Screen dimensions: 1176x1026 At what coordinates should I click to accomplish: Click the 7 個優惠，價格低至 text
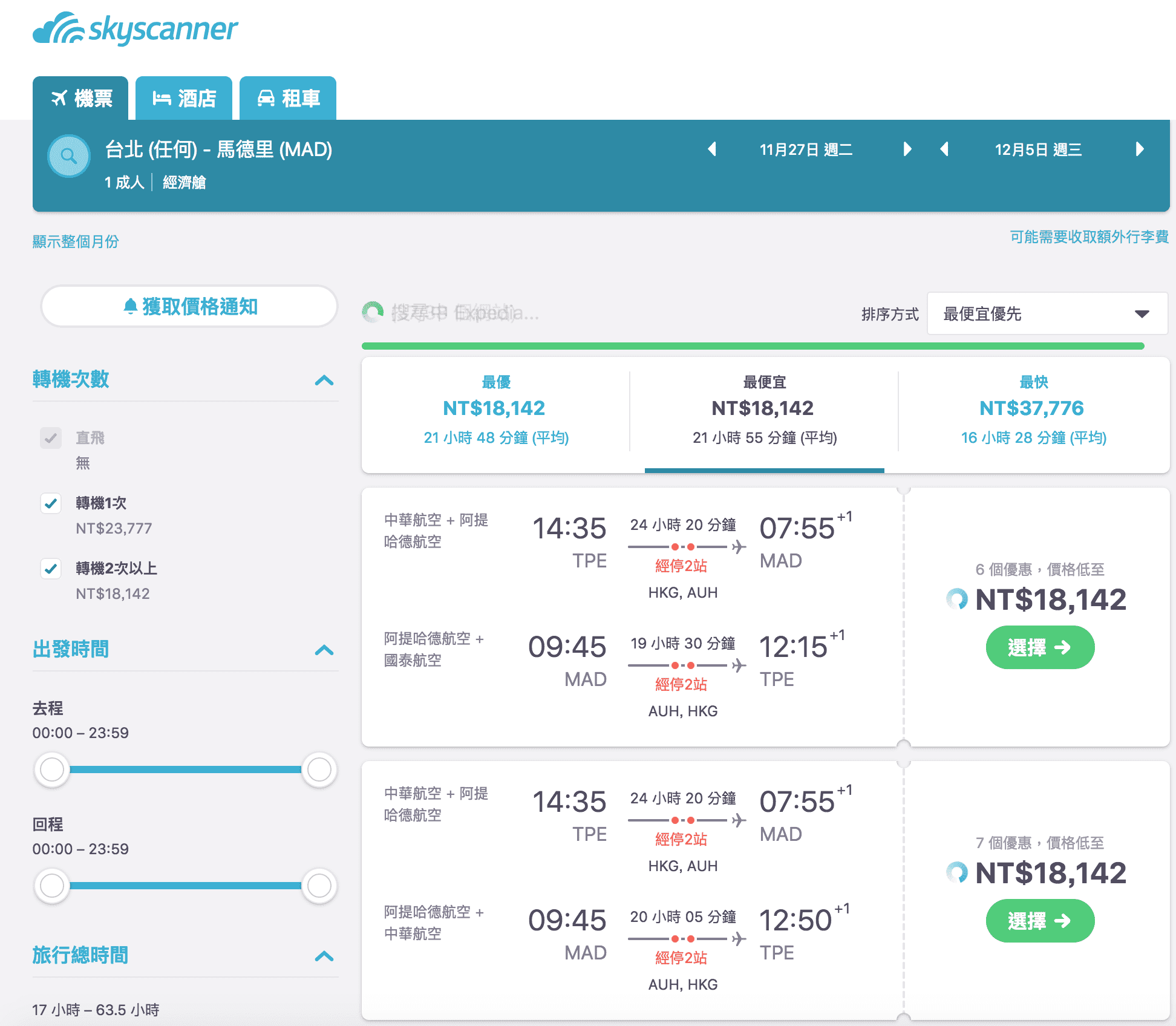click(x=1040, y=843)
